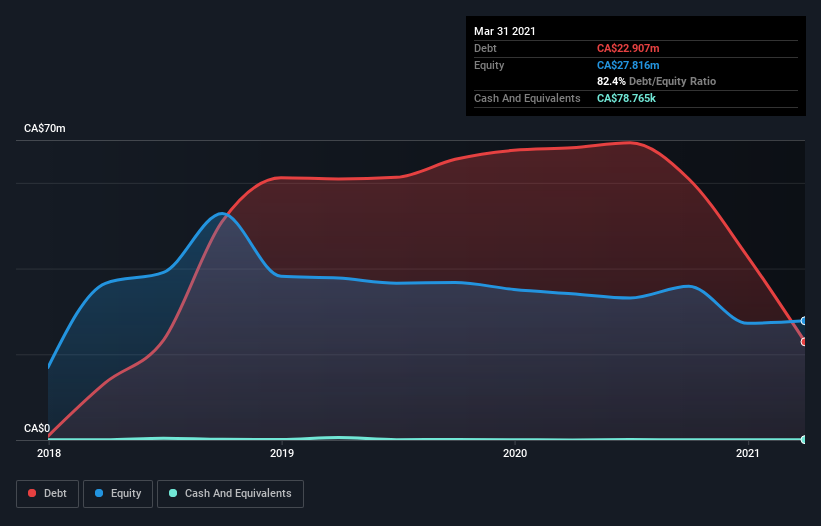This screenshot has height=526, width=821.
Task: Click the Debt row label in tooltip
Action: tap(485, 48)
